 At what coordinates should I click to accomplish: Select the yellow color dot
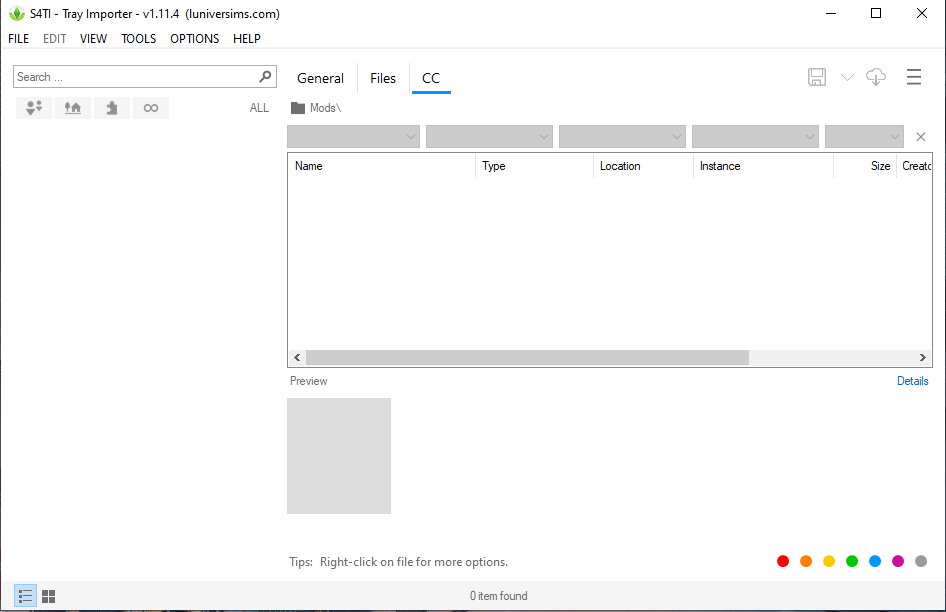point(829,561)
